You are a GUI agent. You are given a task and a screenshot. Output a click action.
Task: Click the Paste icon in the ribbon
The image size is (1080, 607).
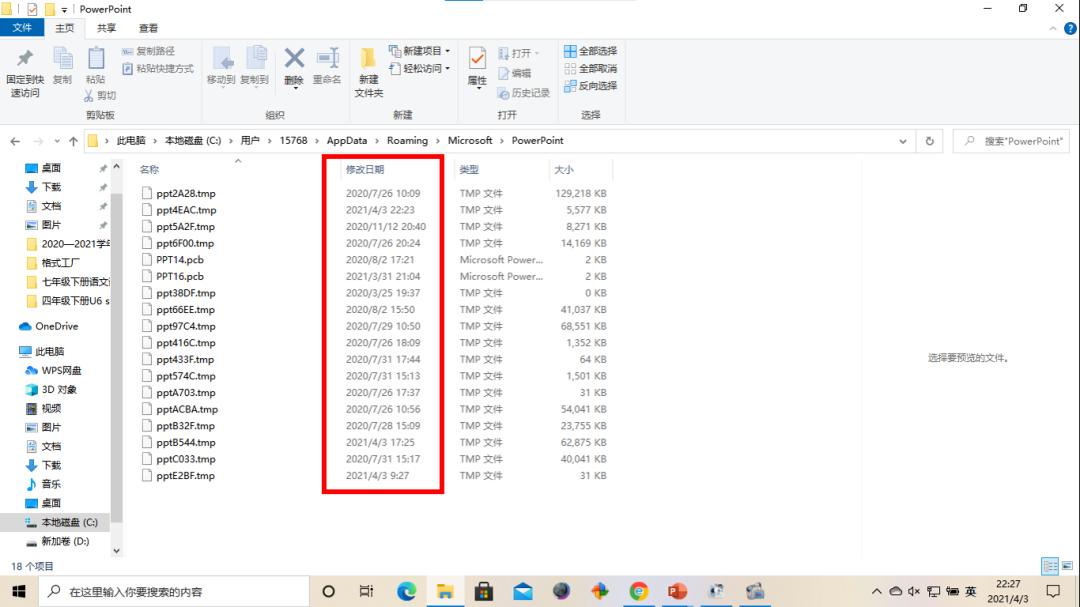[x=96, y=60]
